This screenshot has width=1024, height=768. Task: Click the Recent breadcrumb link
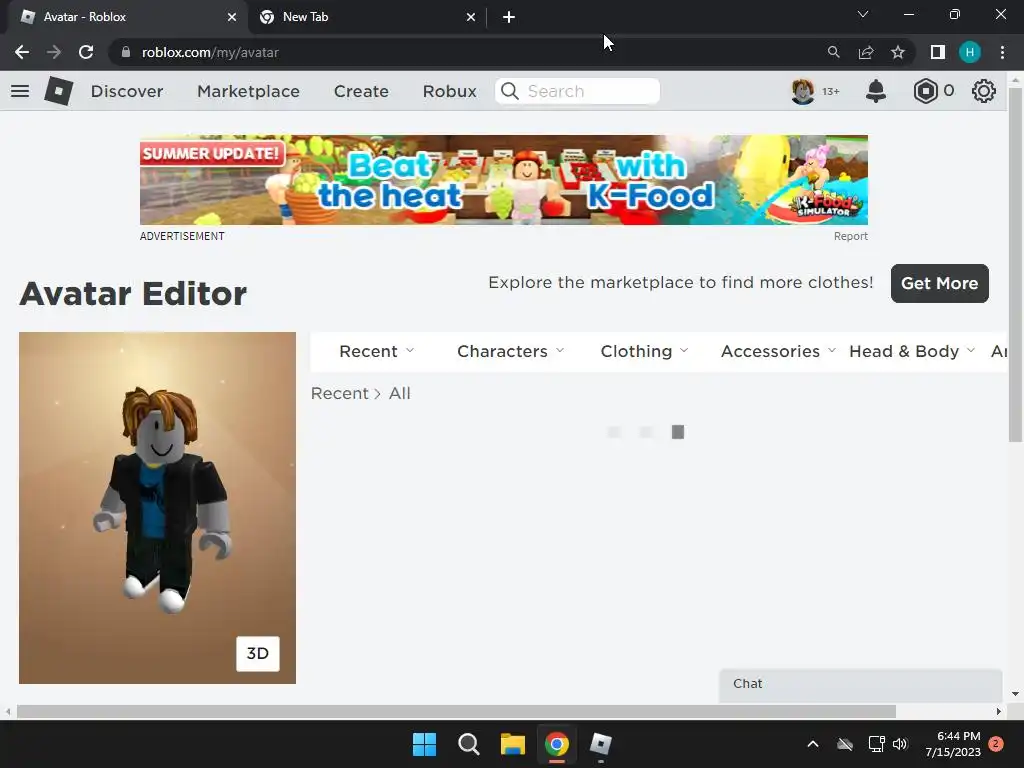[x=340, y=393]
